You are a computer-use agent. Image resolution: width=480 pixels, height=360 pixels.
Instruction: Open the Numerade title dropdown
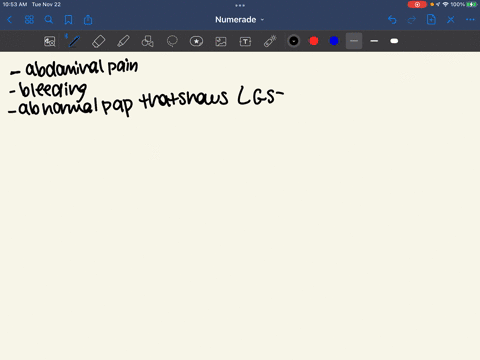[239, 20]
